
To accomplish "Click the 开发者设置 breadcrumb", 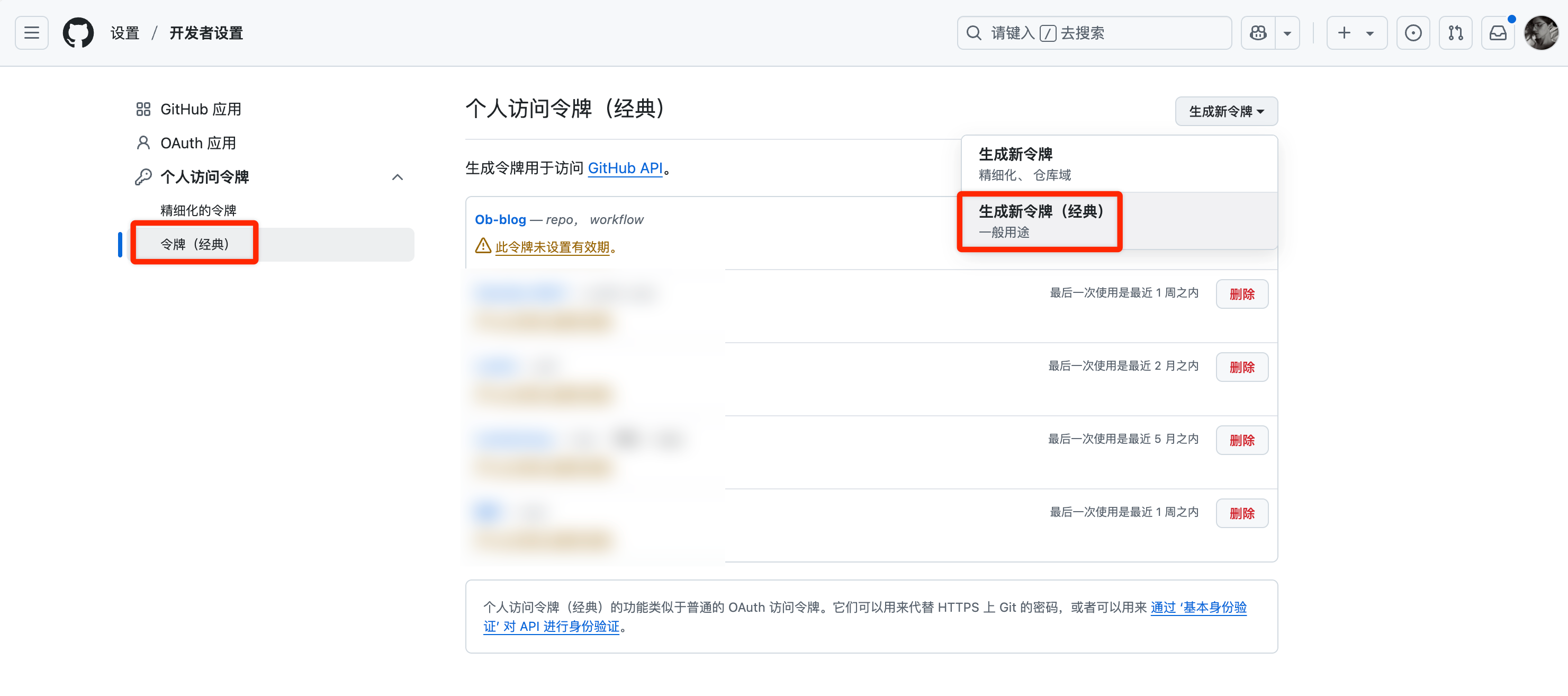I will pos(206,33).
